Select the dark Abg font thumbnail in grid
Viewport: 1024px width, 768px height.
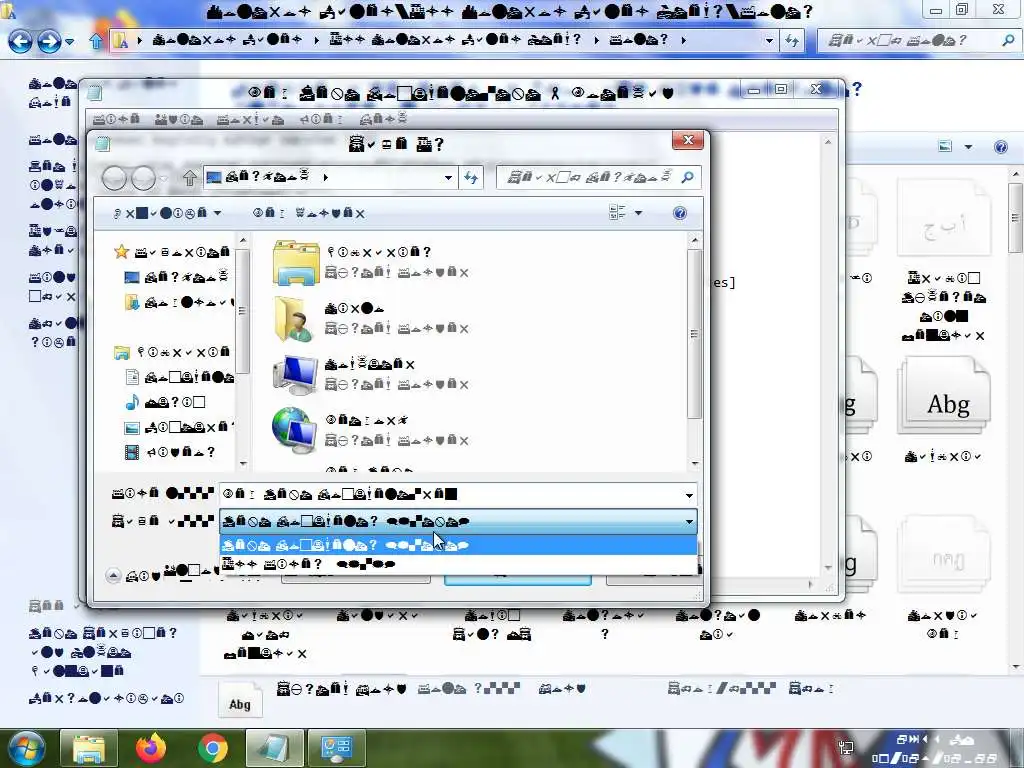[944, 396]
